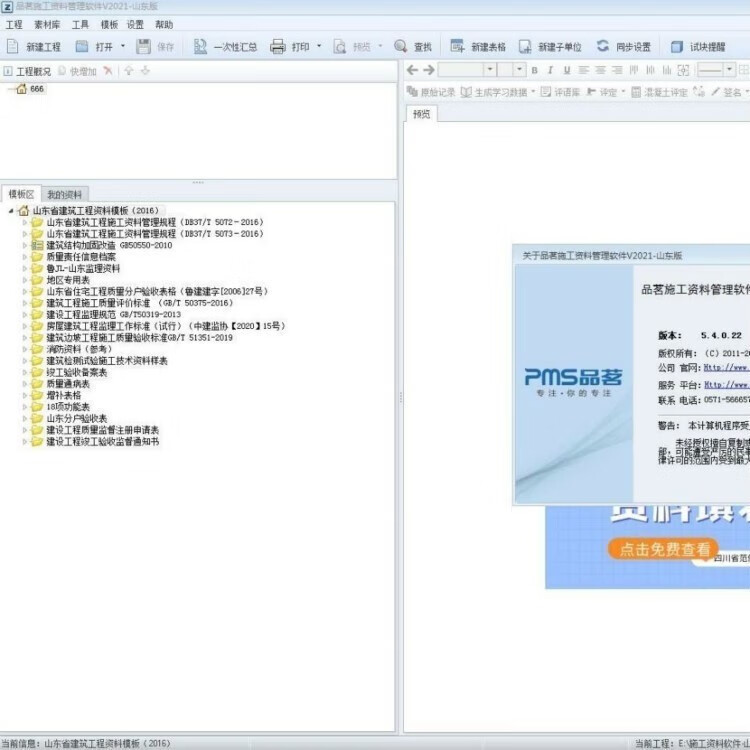Open the 打印 dropdown arrow

319,46
